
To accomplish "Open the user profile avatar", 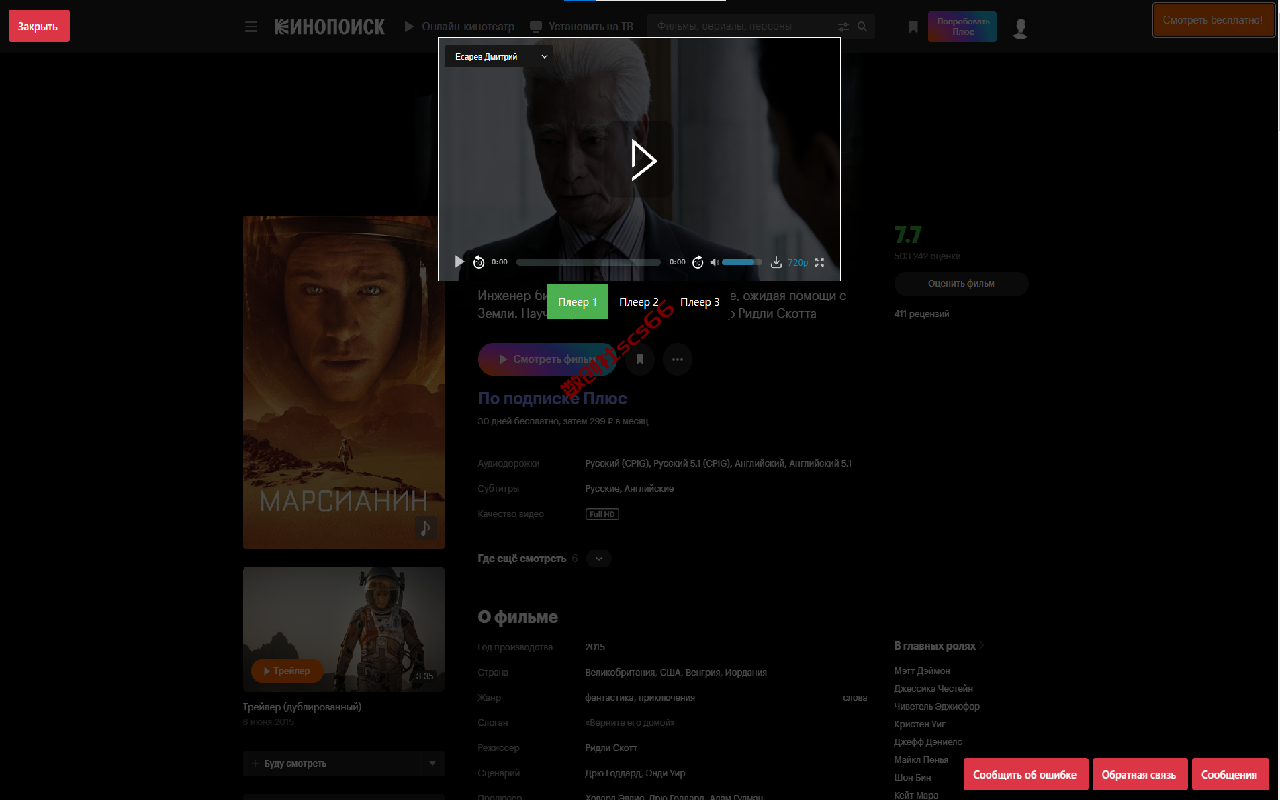I will pyautogui.click(x=1020, y=28).
